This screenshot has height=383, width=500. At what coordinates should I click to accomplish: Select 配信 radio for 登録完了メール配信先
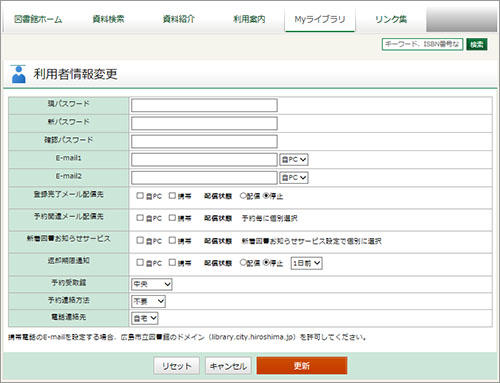point(243,196)
